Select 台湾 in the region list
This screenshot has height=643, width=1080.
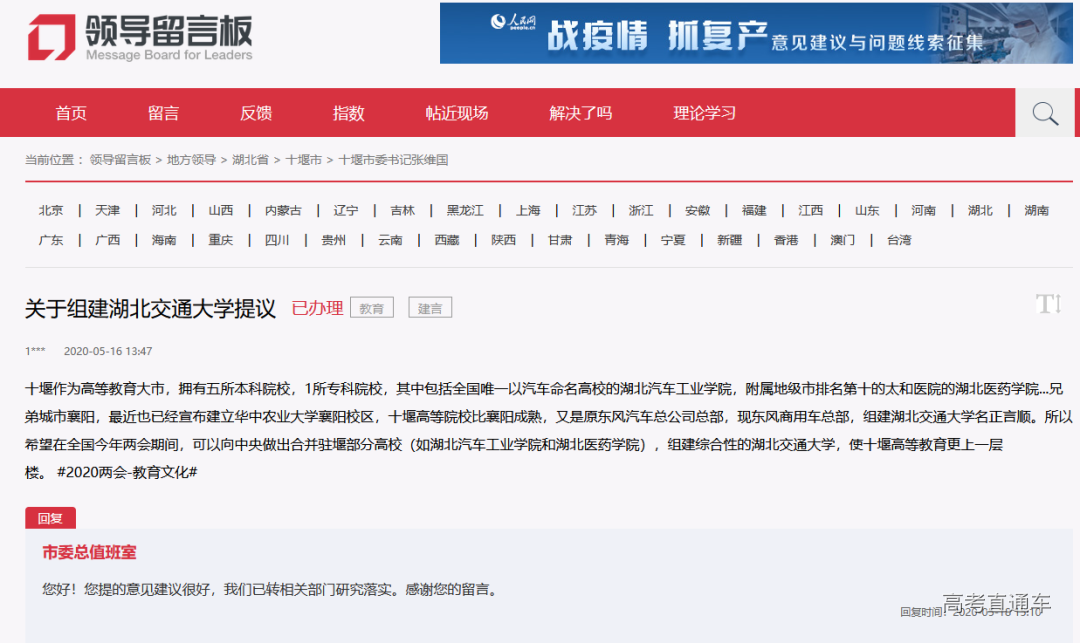coord(899,241)
